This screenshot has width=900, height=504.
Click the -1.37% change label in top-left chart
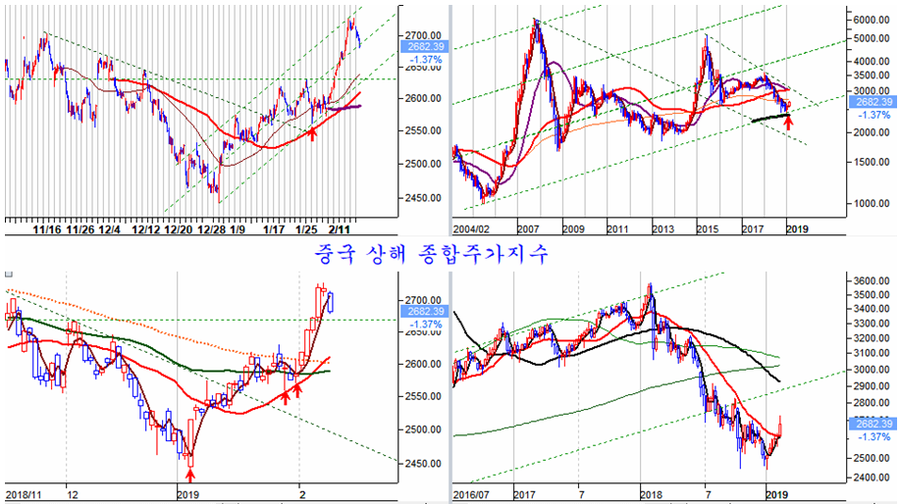[424, 60]
